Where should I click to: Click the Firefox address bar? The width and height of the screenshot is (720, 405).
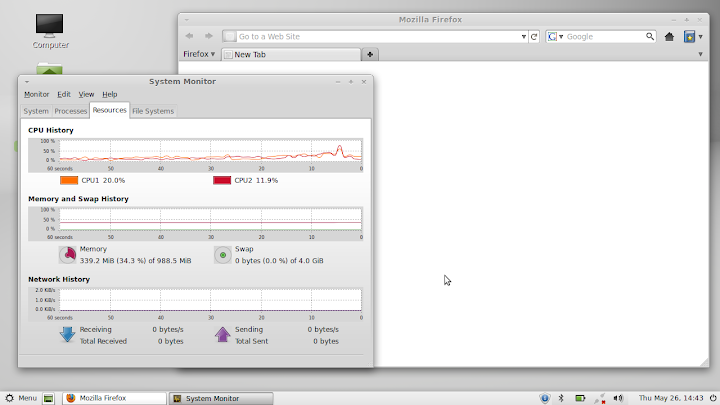tap(375, 36)
